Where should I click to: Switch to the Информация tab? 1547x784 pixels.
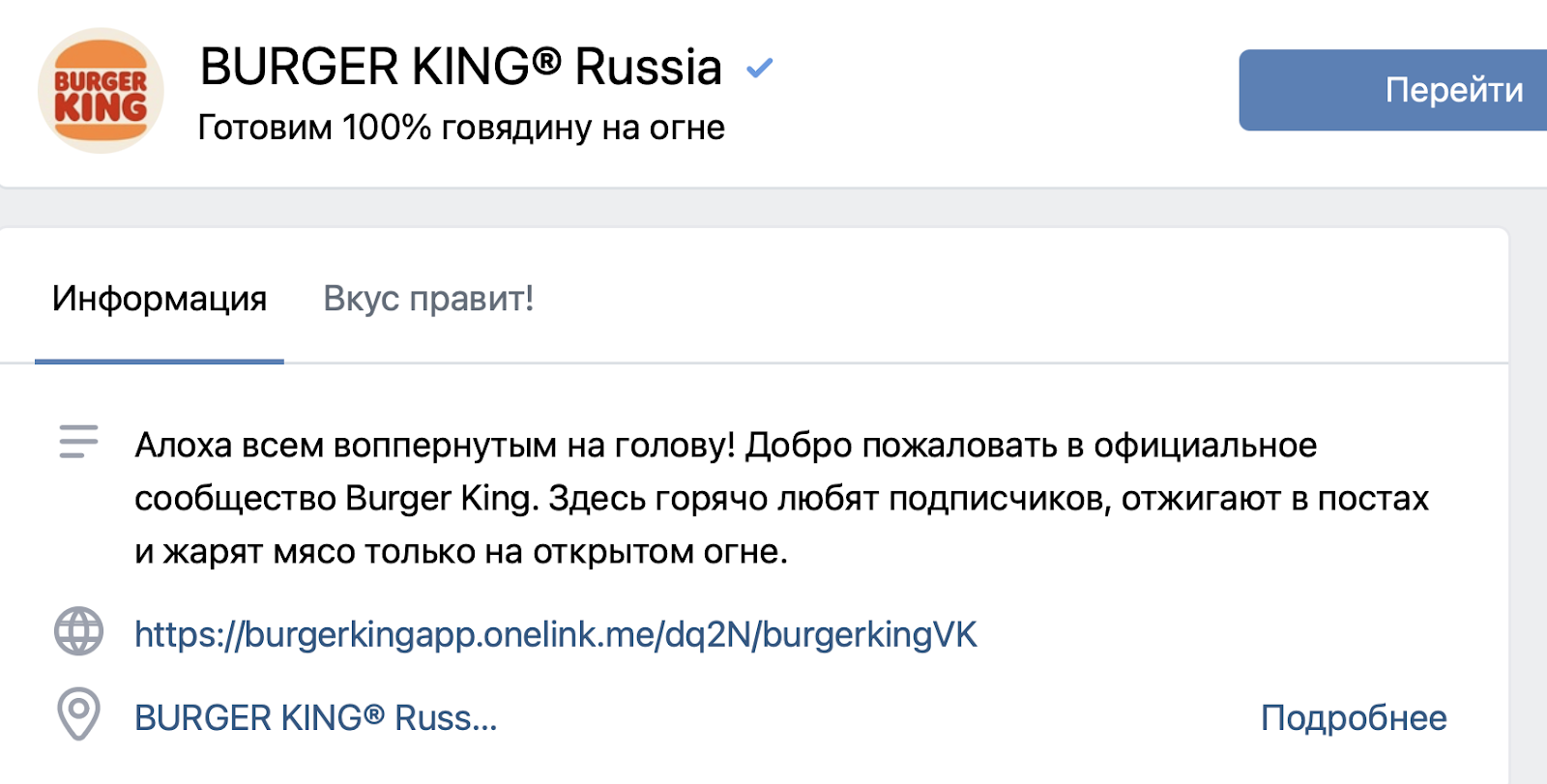click(x=160, y=299)
